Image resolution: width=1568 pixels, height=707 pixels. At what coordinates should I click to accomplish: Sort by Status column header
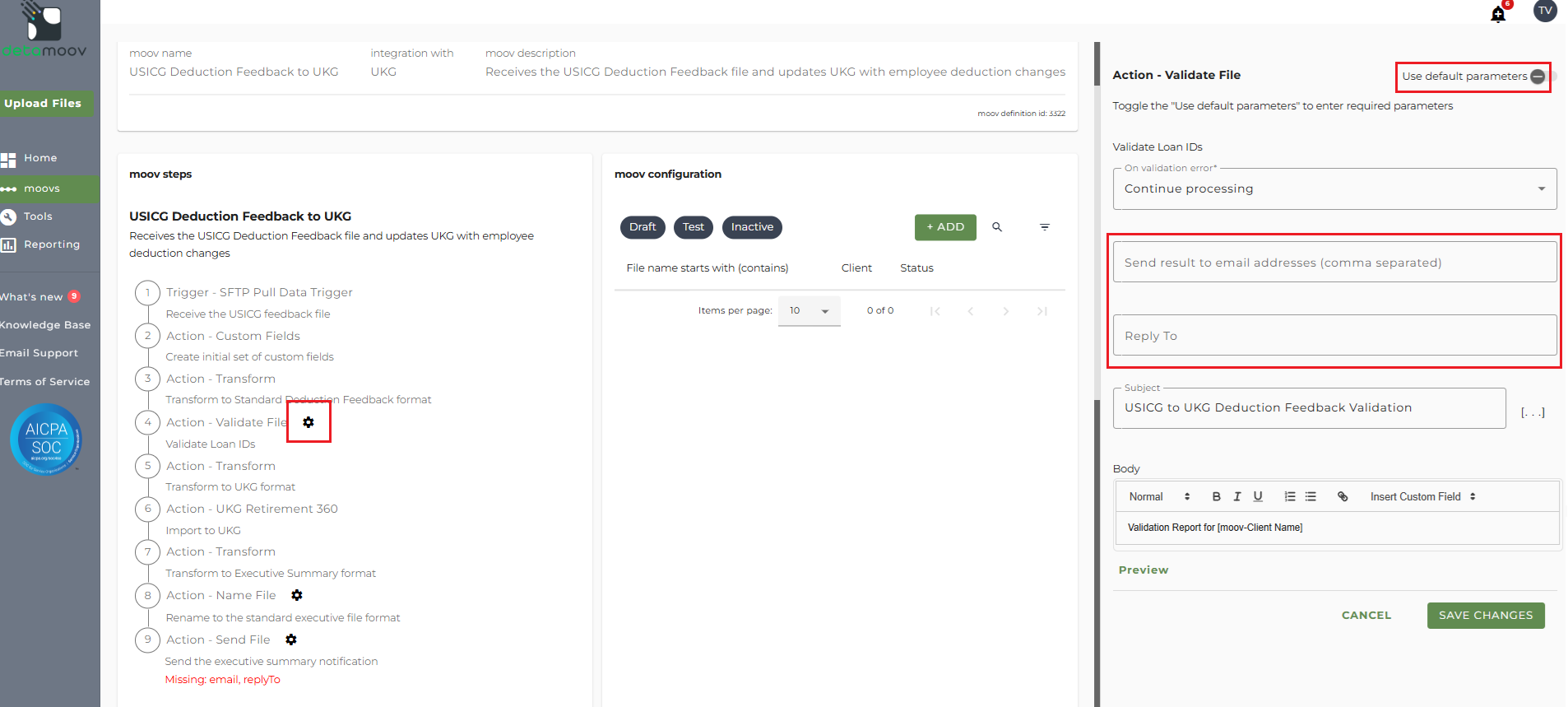point(916,268)
